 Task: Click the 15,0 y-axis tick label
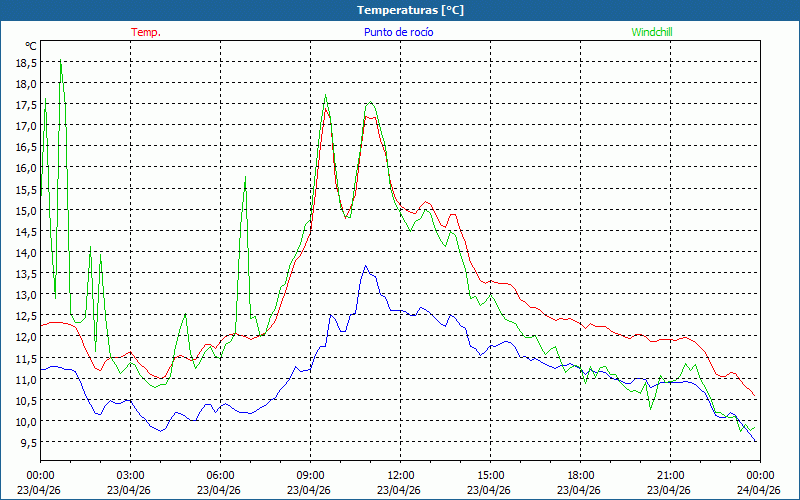coord(26,210)
